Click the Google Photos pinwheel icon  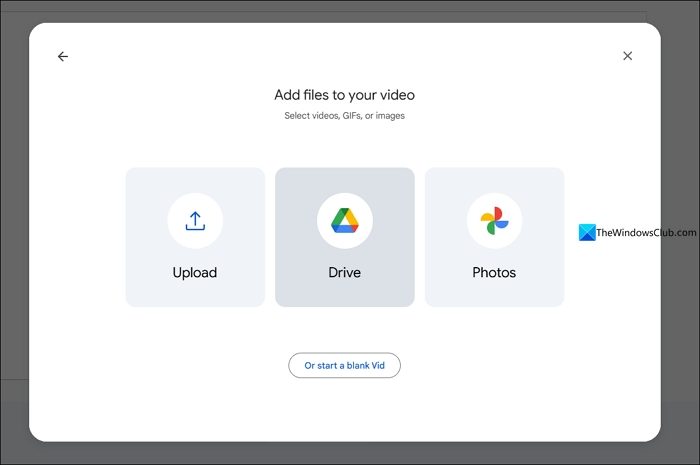coord(494,220)
